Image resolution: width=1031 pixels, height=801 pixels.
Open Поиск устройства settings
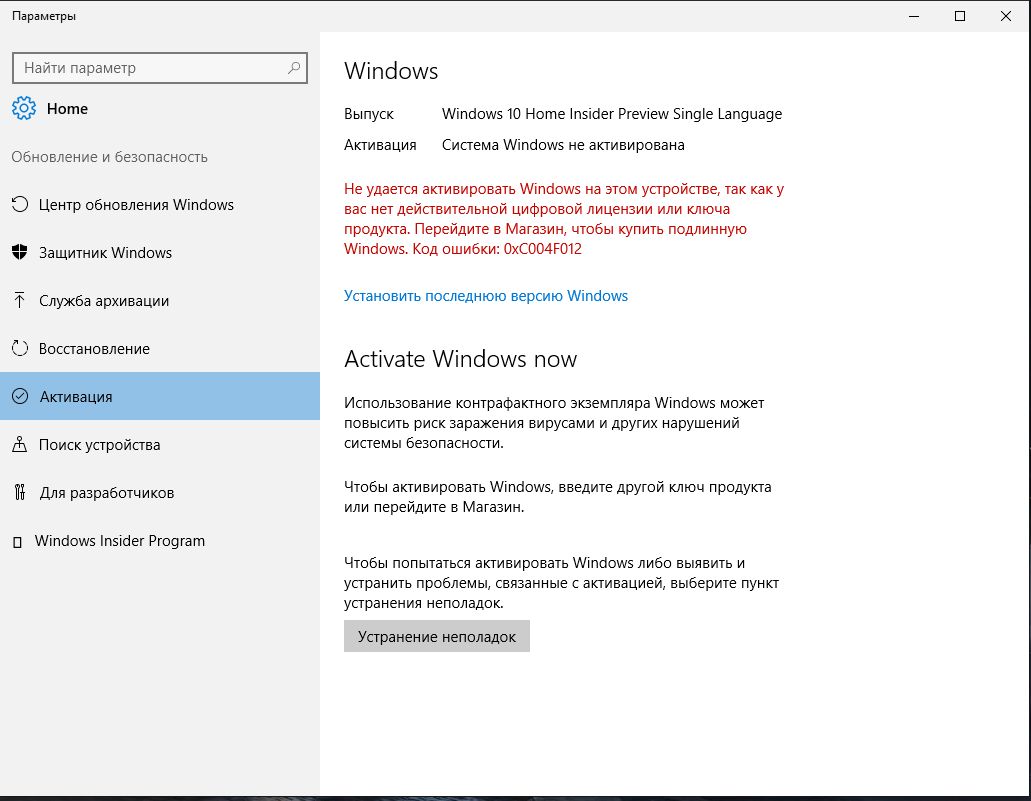[160, 445]
